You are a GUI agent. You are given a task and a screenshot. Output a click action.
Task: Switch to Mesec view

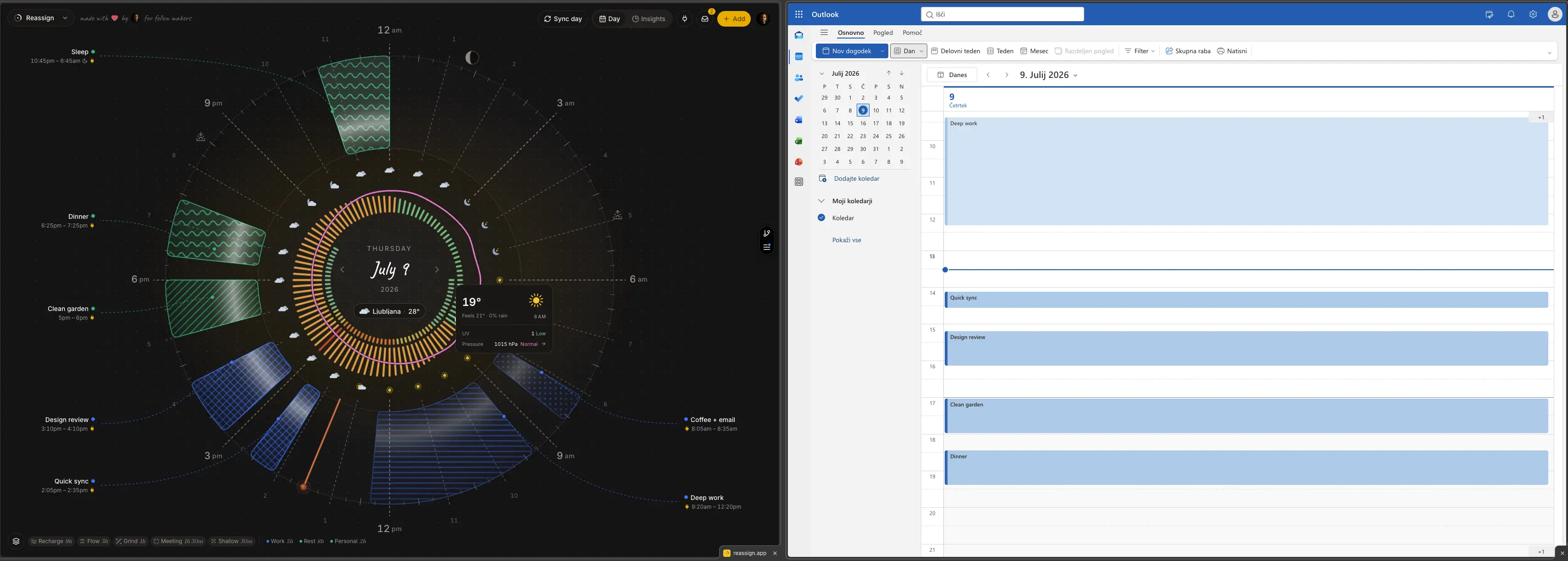coord(1034,51)
